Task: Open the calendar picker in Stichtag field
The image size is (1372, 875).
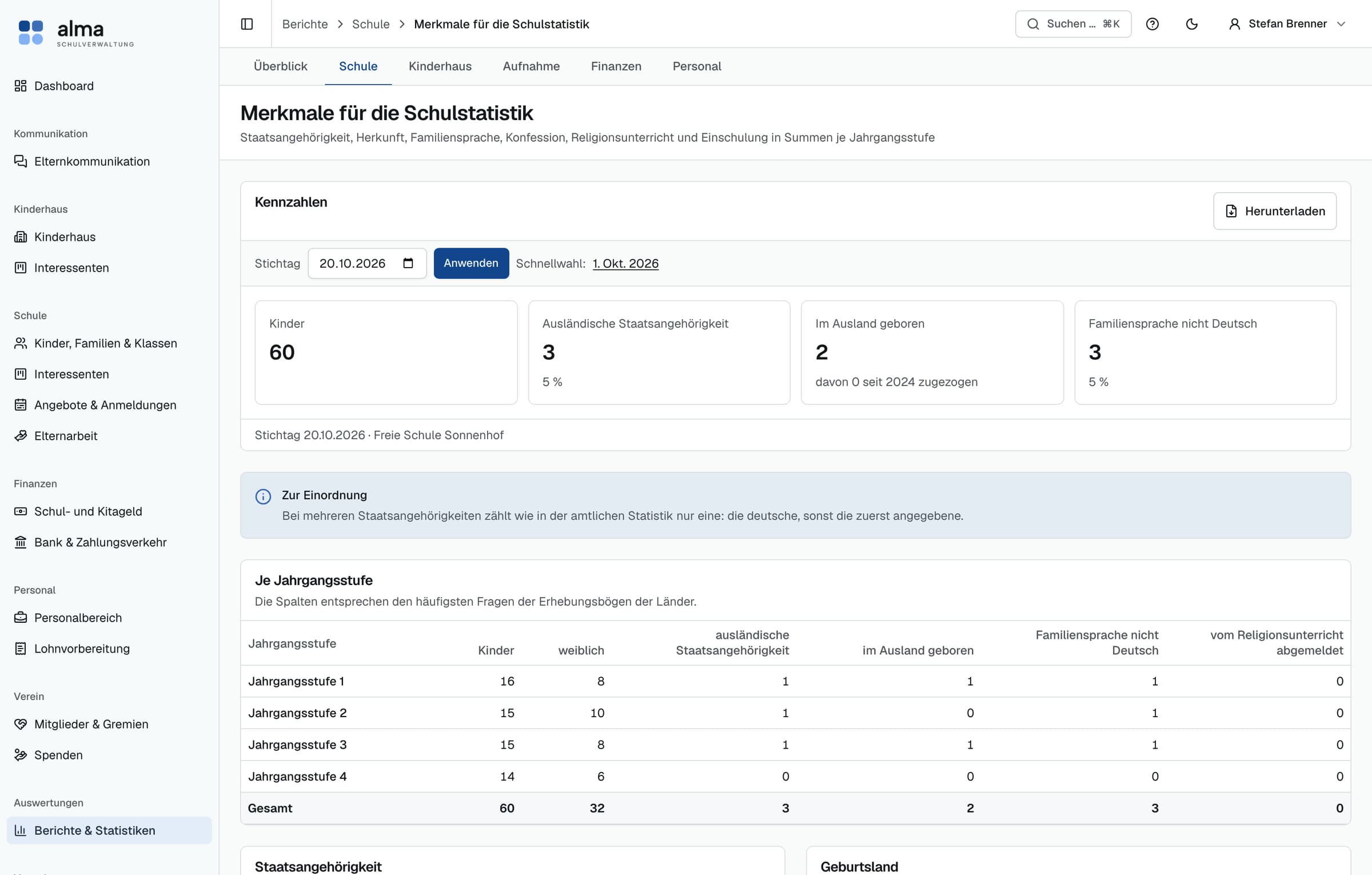Action: (x=408, y=263)
